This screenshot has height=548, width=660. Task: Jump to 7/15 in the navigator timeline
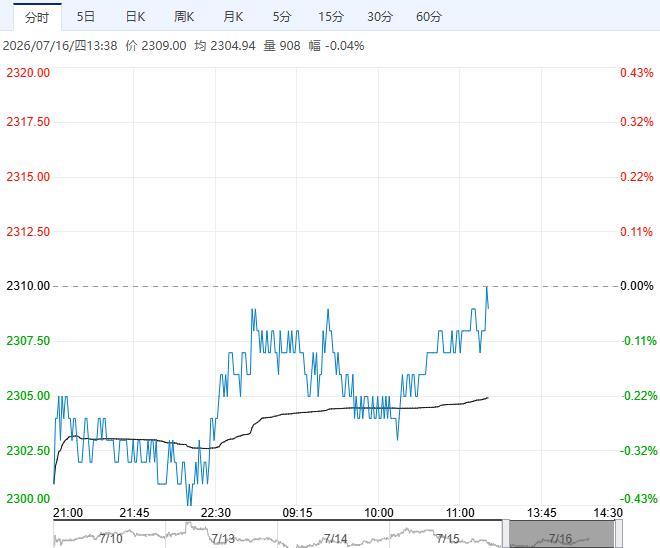click(448, 538)
